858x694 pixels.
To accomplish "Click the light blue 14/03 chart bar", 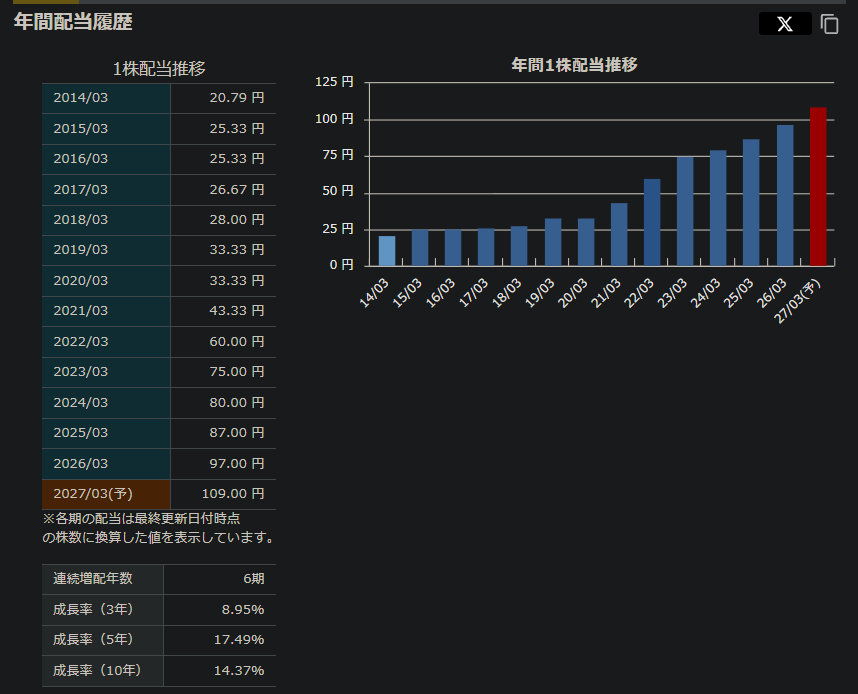I will tap(387, 251).
